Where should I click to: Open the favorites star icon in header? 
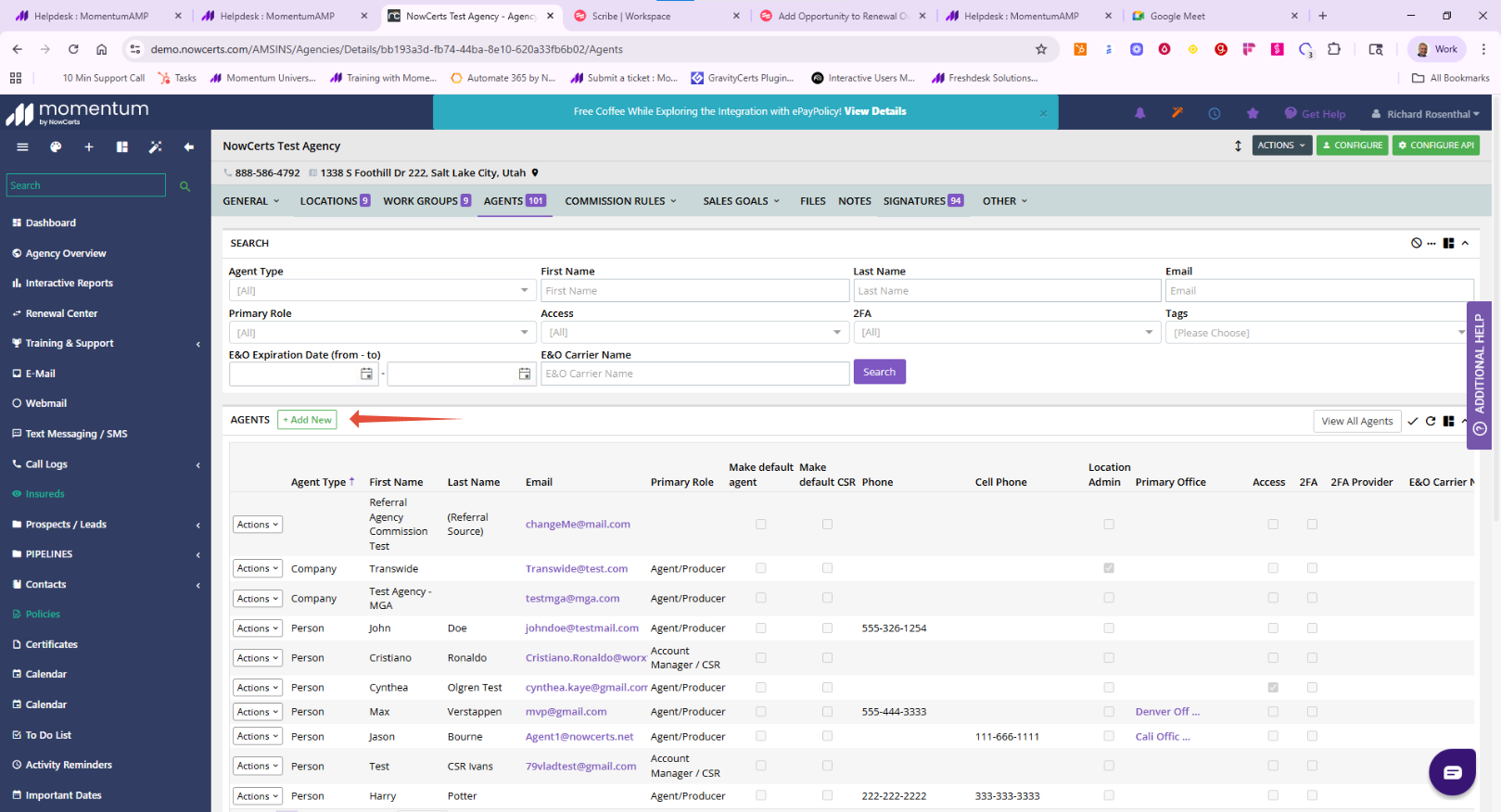[1253, 113]
